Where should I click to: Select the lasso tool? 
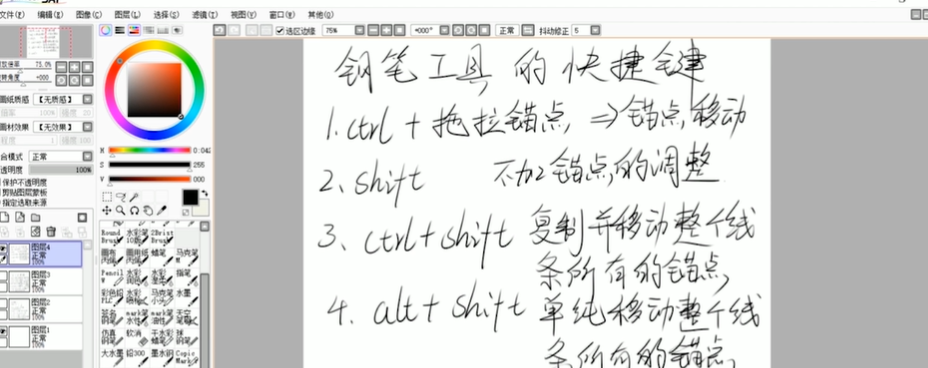point(121,197)
